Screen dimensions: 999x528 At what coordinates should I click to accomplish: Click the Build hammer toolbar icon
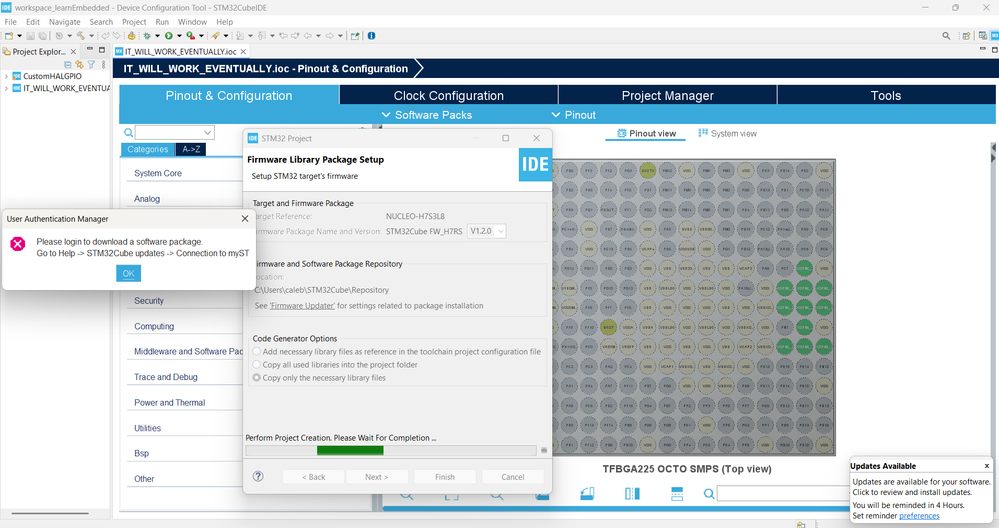[80, 36]
